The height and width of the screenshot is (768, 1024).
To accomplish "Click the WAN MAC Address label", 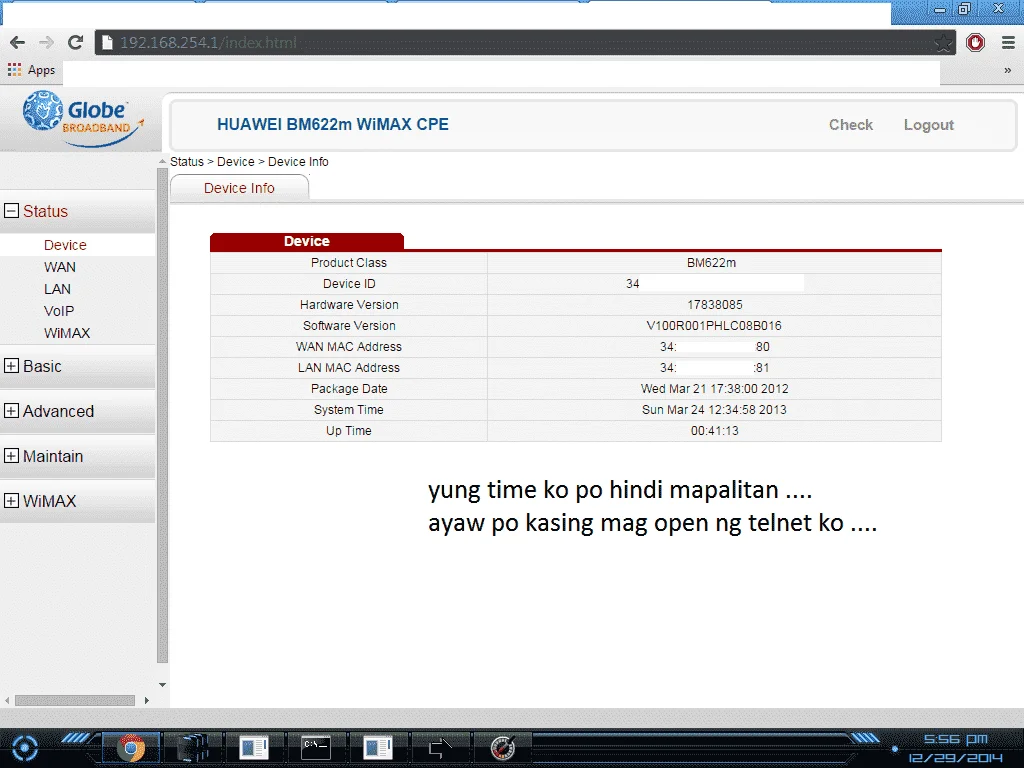I will (x=349, y=346).
